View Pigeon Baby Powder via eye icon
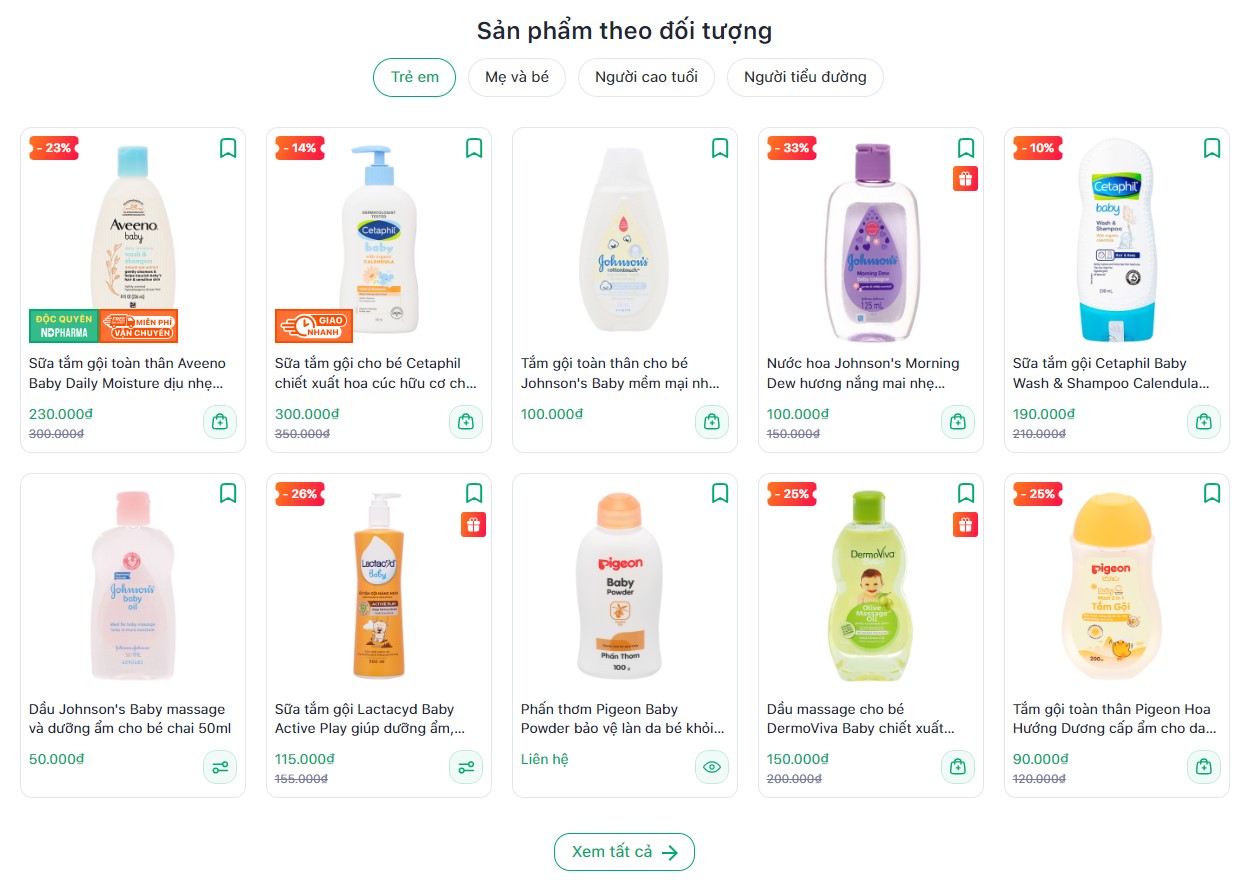 pos(711,768)
